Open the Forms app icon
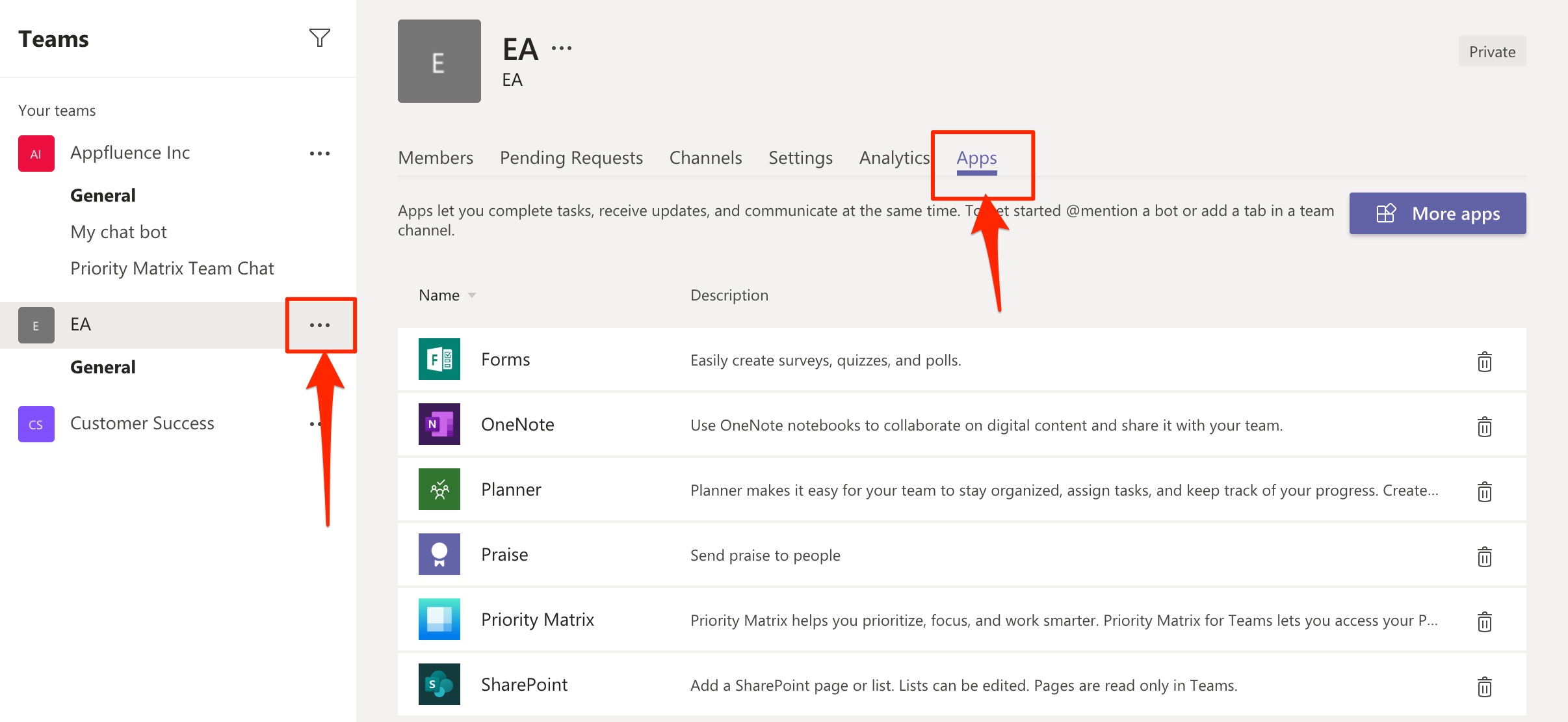1568x722 pixels. tap(439, 359)
